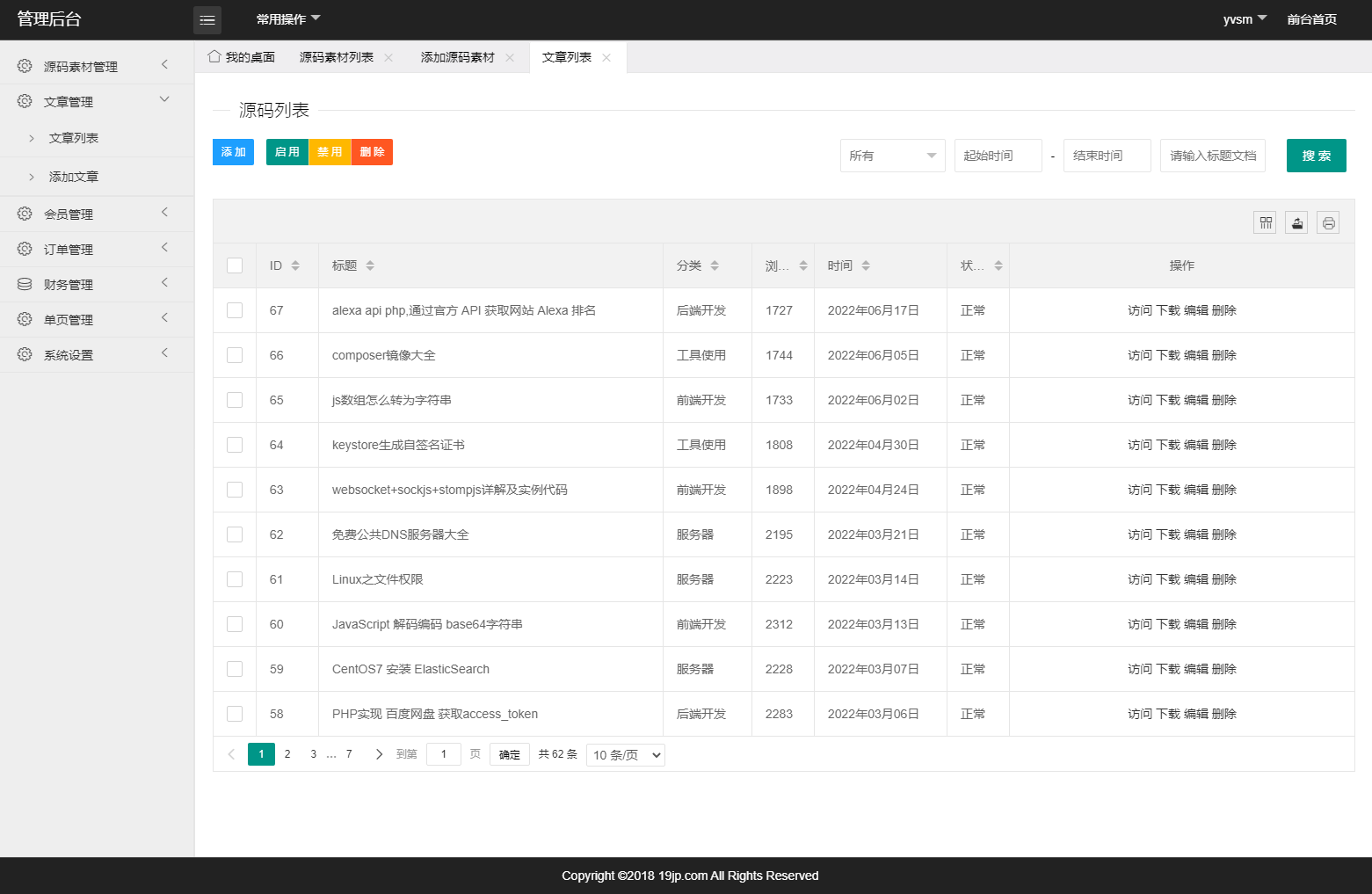
Task: Close the 文章列表 tab
Action: pyautogui.click(x=606, y=57)
